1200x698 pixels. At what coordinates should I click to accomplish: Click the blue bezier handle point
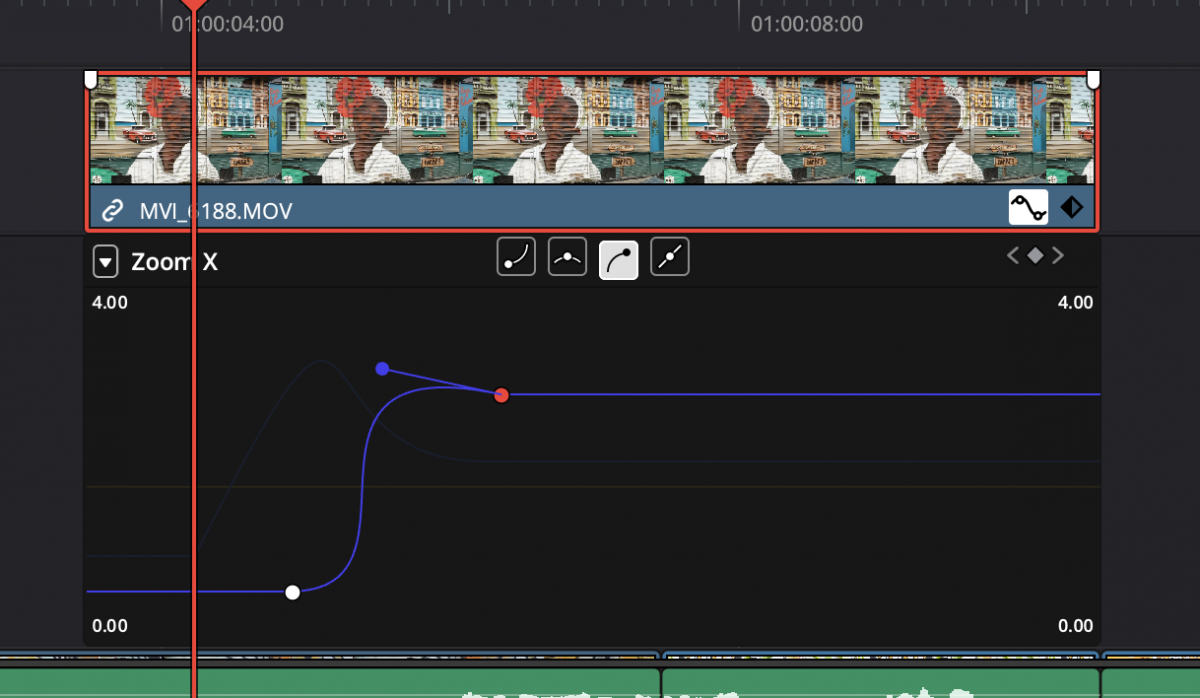[x=382, y=369]
